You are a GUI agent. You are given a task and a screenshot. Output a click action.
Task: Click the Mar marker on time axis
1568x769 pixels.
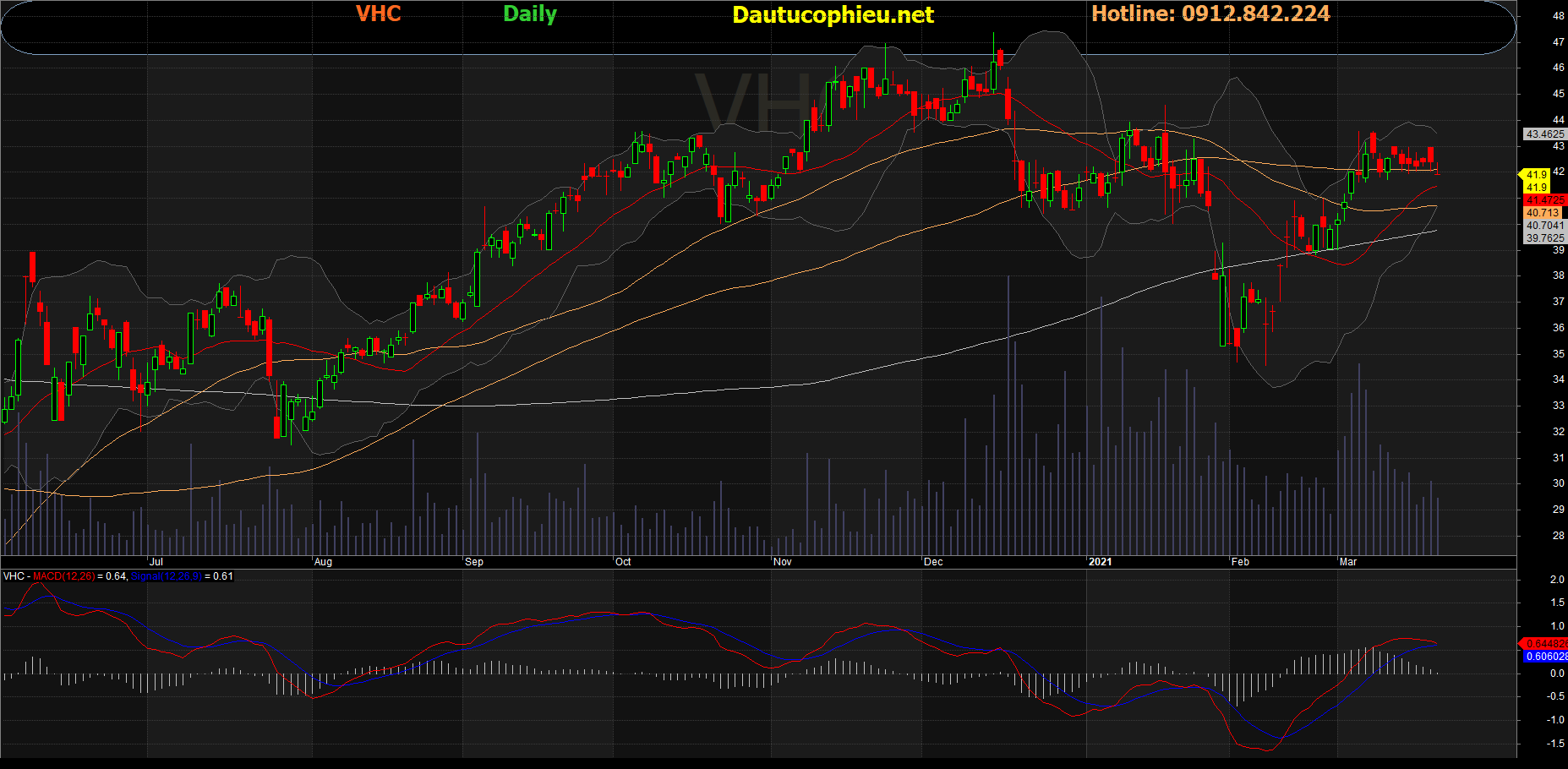tap(1348, 562)
